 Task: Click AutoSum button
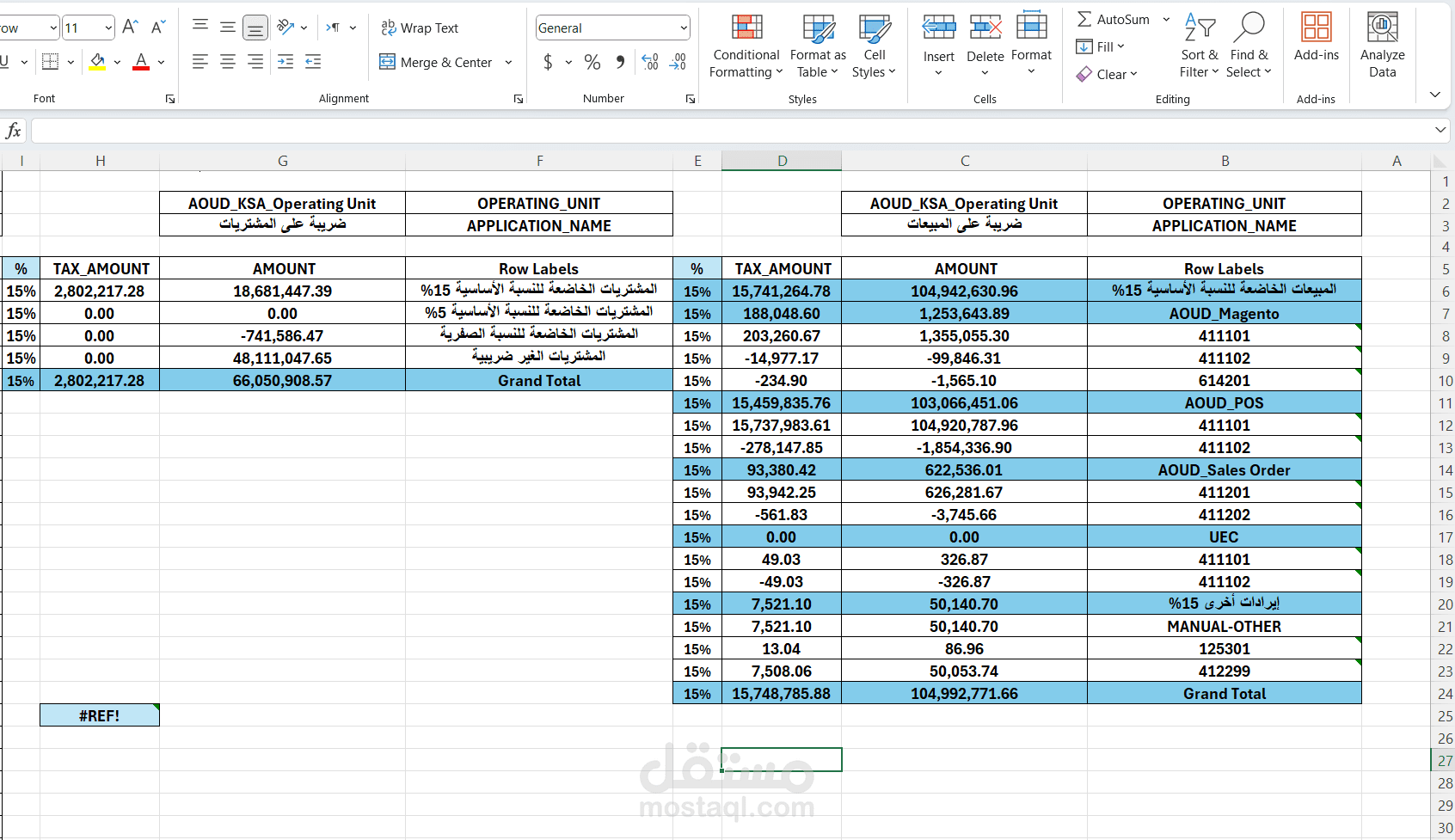1113,19
